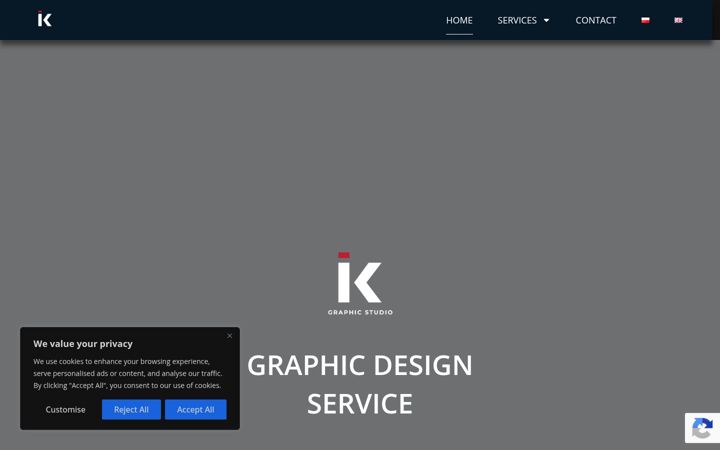
Task: Click the 'We value your privacy' heading
Action: tap(83, 343)
